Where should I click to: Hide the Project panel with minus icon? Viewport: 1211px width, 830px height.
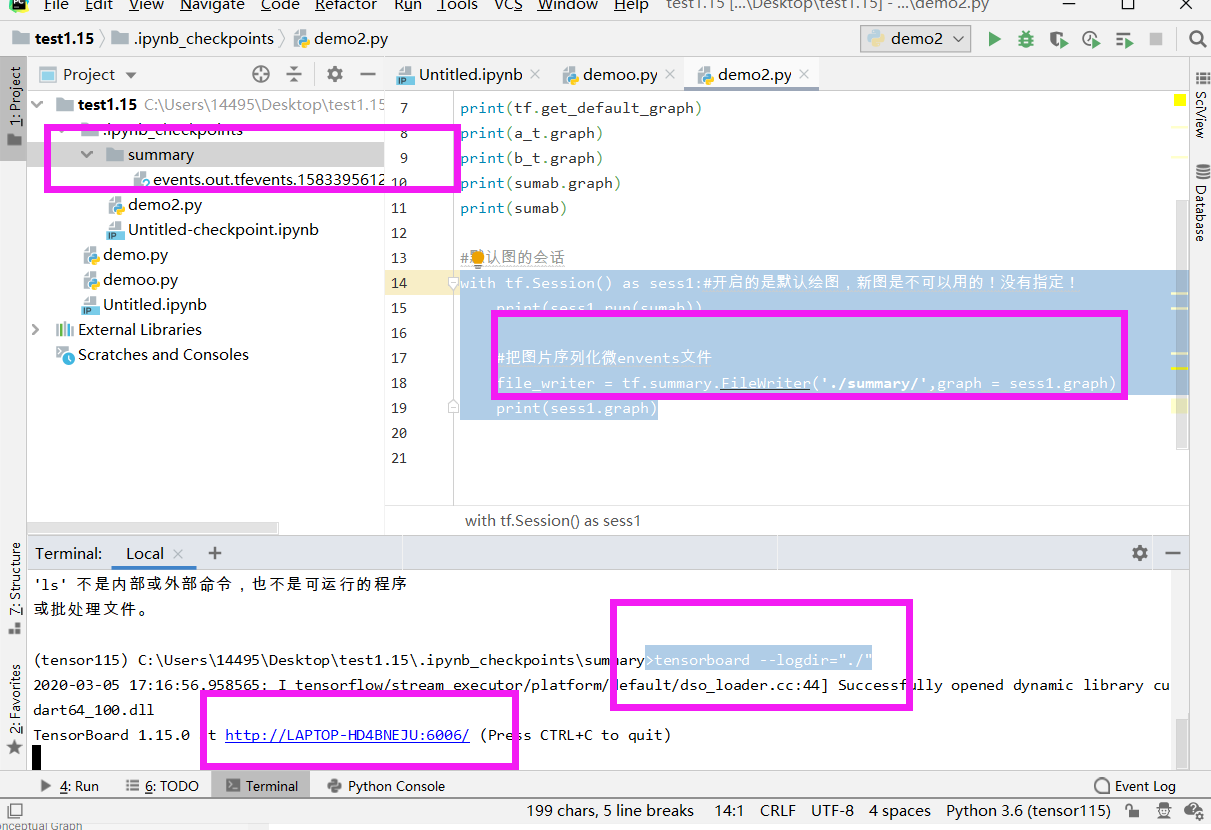point(368,74)
